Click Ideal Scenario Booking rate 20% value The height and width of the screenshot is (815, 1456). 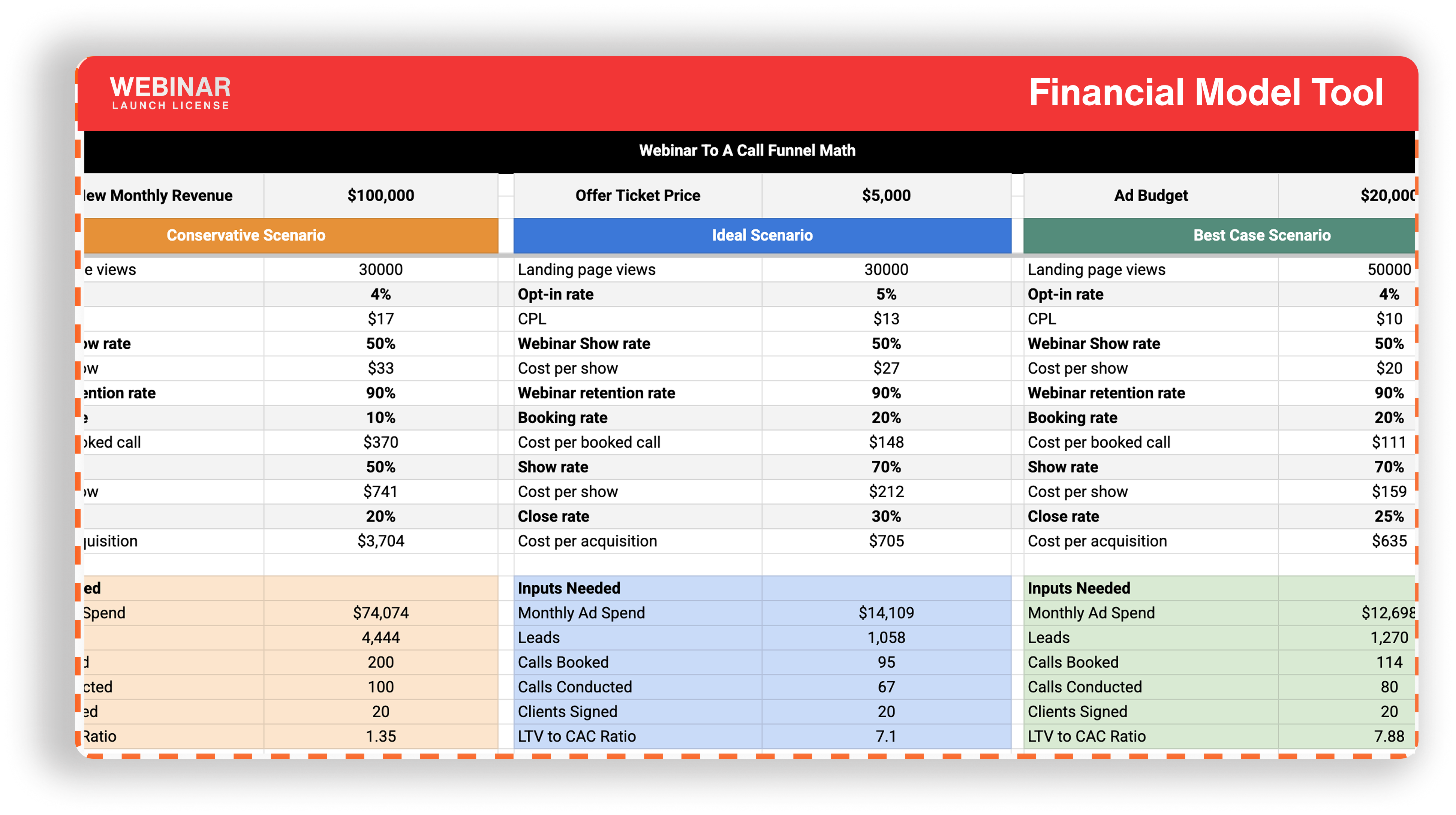(x=886, y=417)
